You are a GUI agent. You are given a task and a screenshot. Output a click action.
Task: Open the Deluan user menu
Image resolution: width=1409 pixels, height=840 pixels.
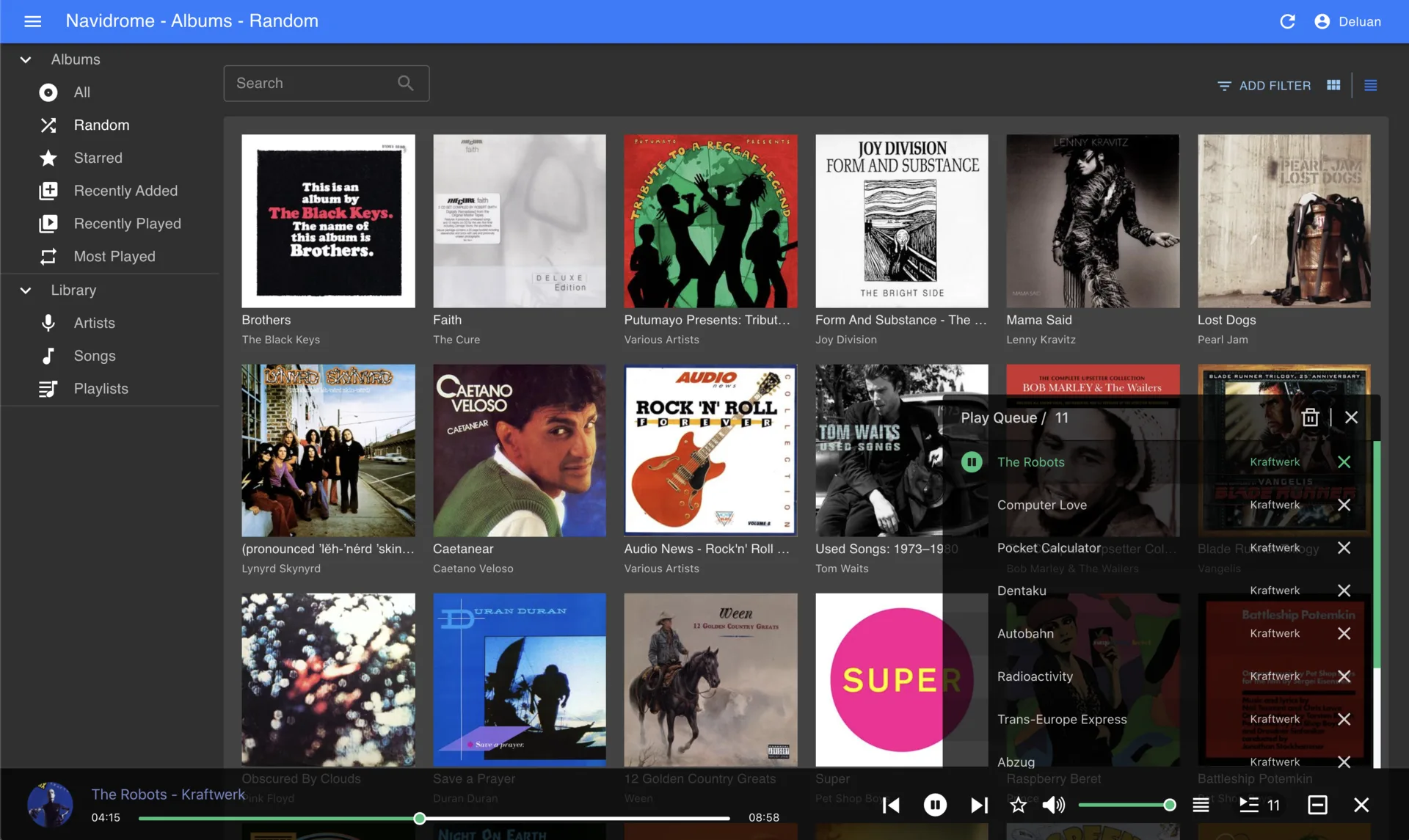1347,21
